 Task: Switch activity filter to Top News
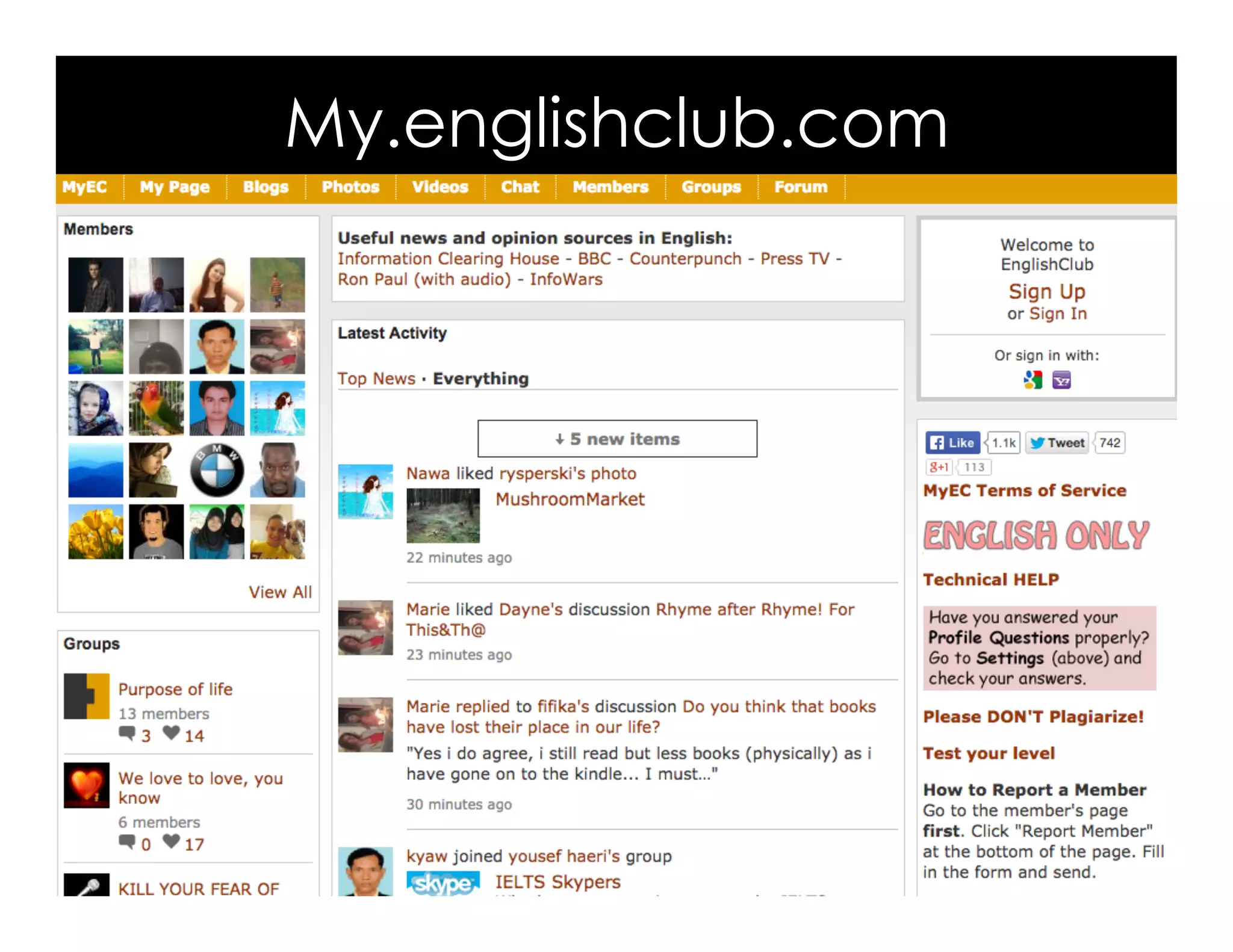pos(376,379)
